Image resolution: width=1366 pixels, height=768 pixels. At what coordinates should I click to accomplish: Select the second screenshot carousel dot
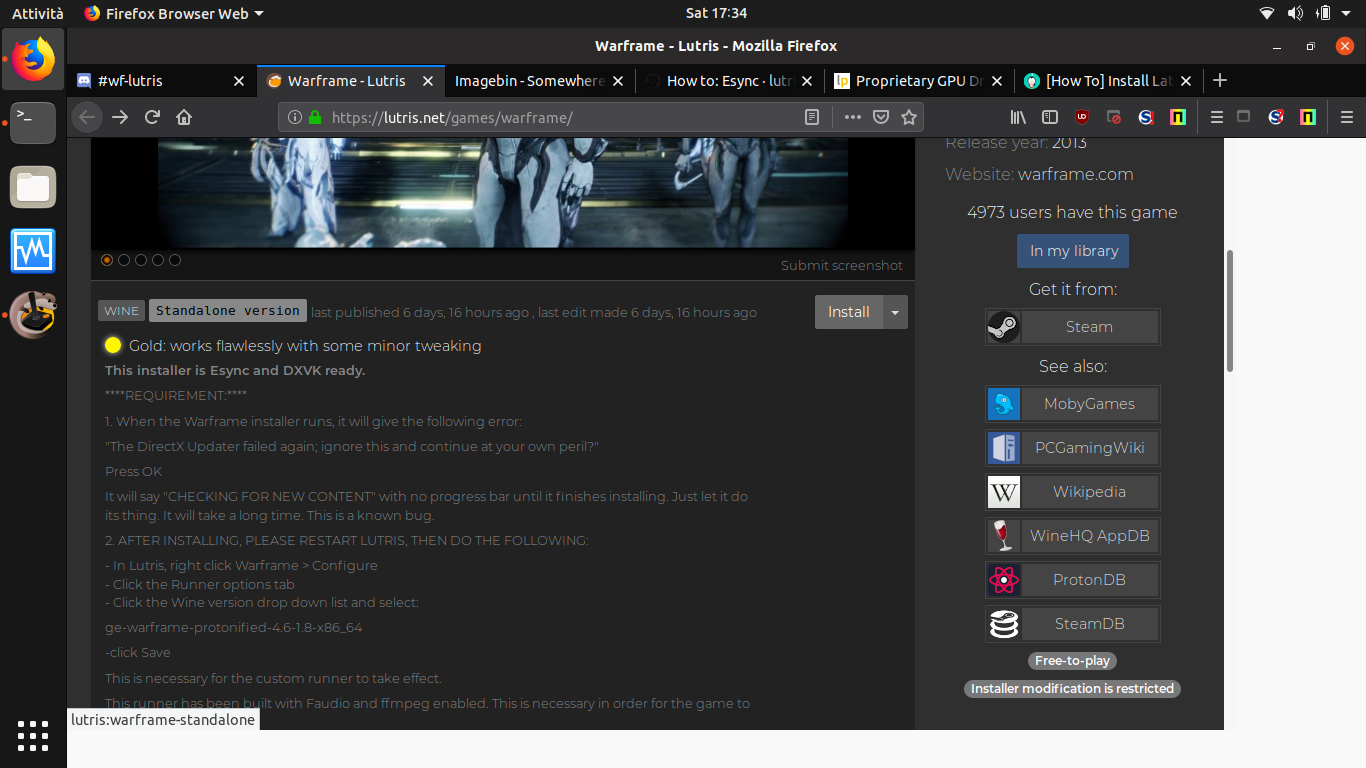coord(124,260)
